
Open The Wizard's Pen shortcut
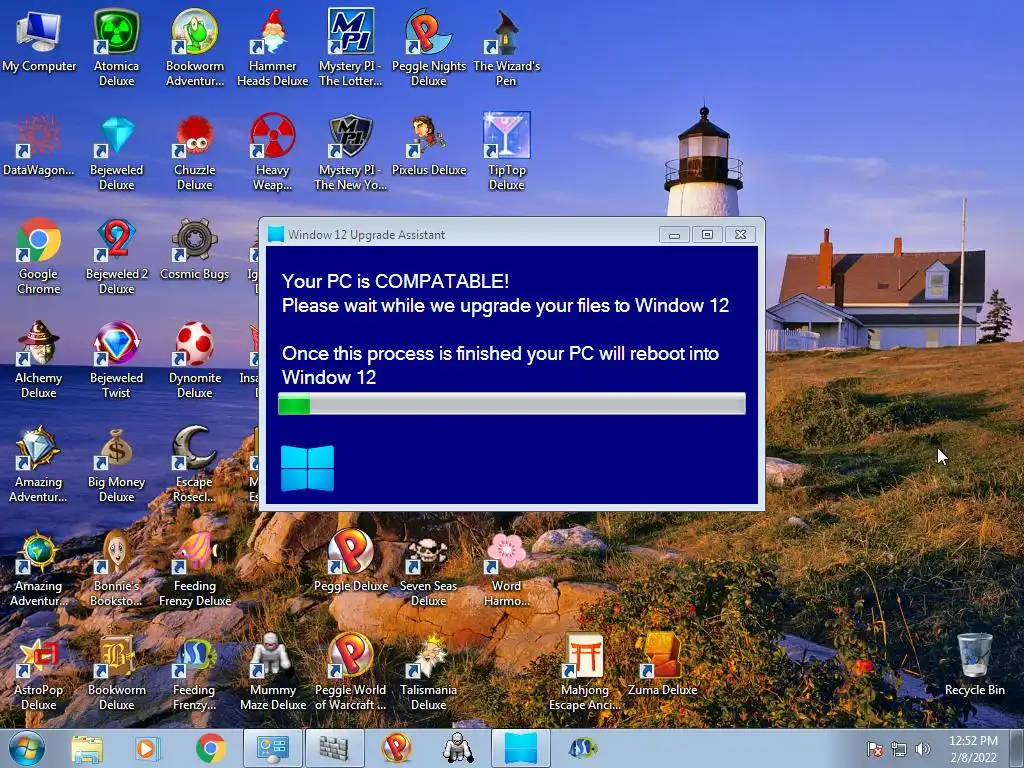[507, 47]
